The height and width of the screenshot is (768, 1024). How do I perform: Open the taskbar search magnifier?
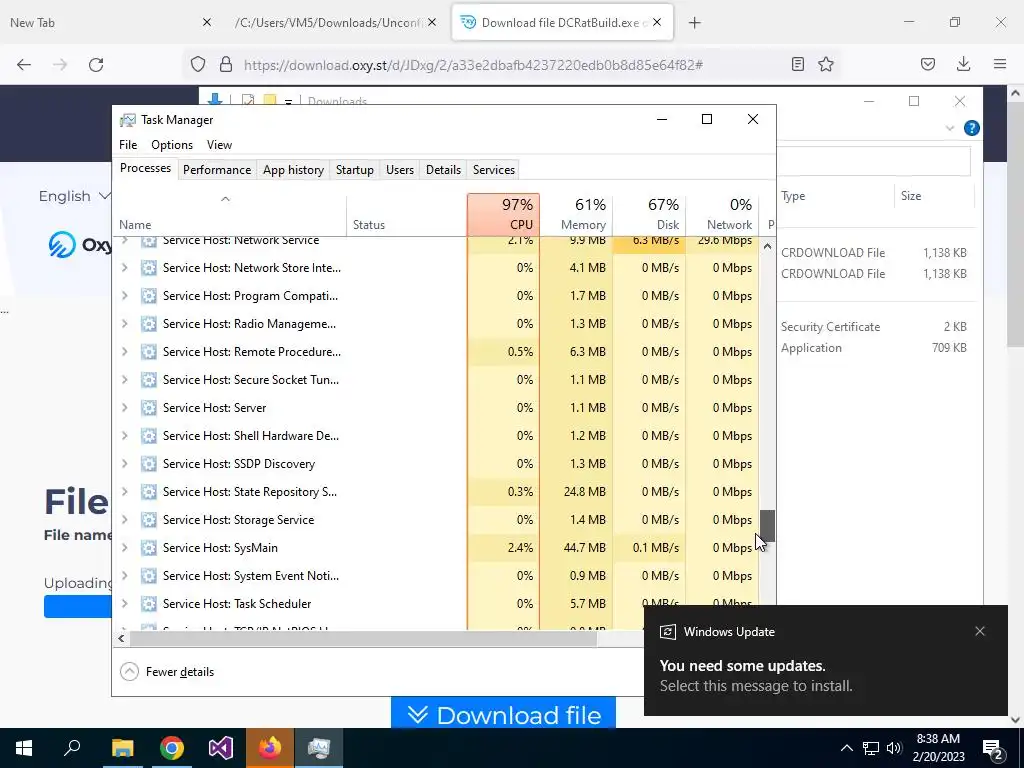[72, 748]
